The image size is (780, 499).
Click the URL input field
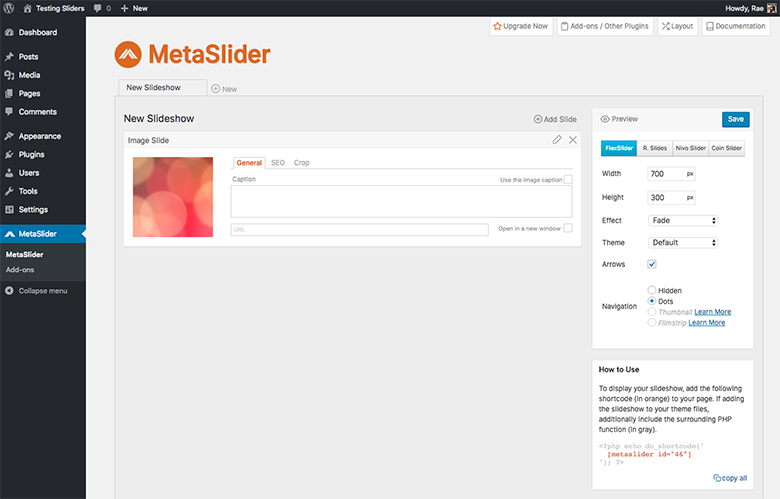(x=360, y=229)
